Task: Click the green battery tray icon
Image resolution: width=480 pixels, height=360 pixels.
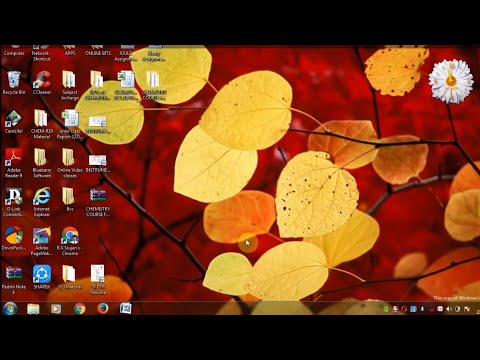Action: 386,309
